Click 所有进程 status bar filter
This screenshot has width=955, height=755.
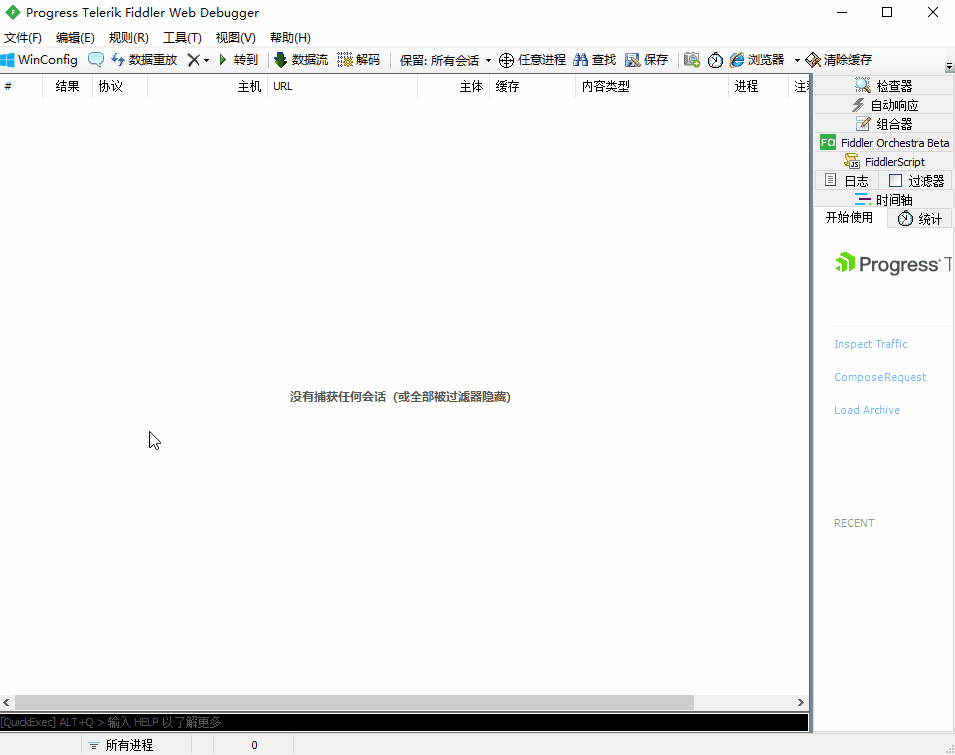(x=136, y=745)
